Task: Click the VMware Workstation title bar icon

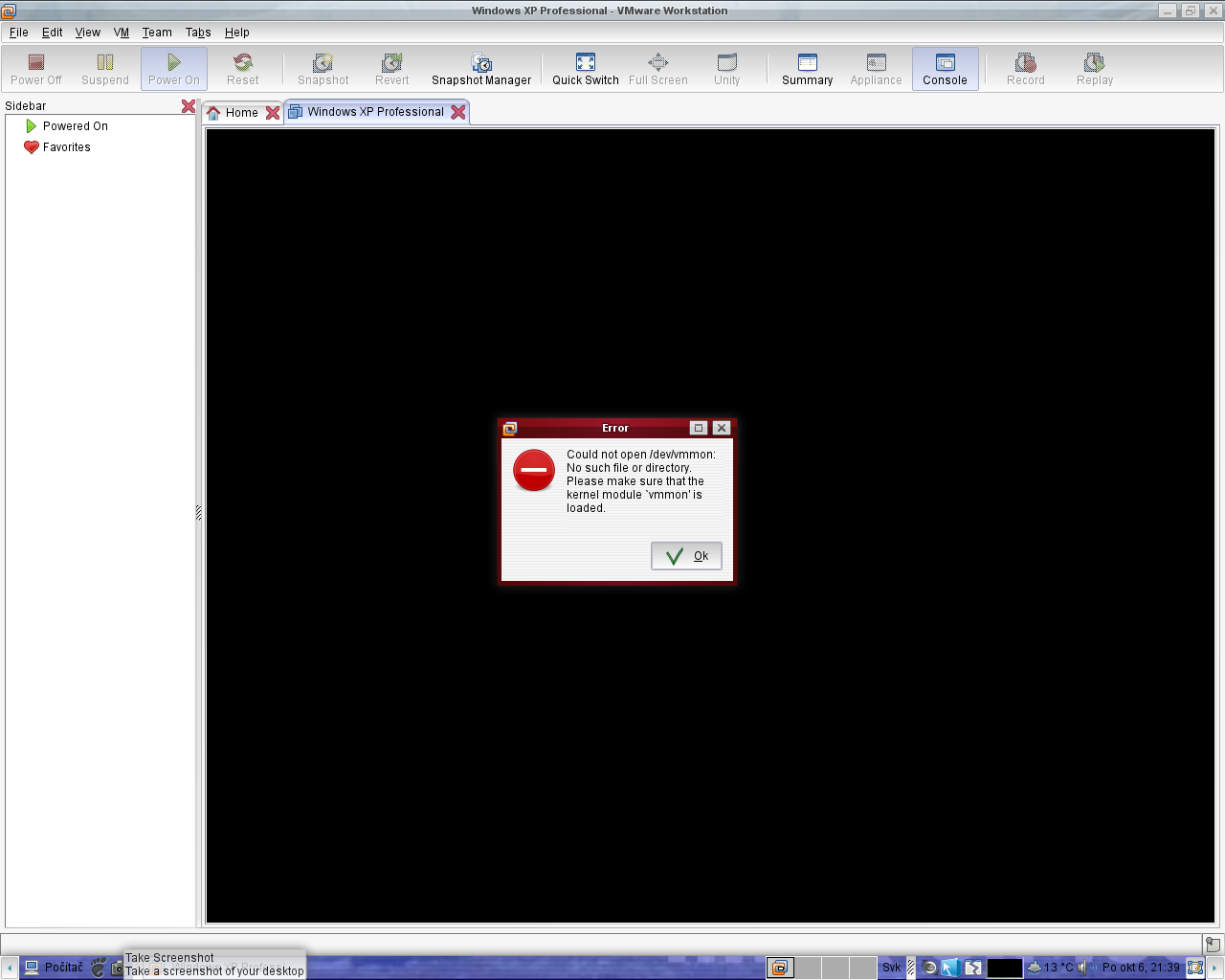Action: point(9,11)
